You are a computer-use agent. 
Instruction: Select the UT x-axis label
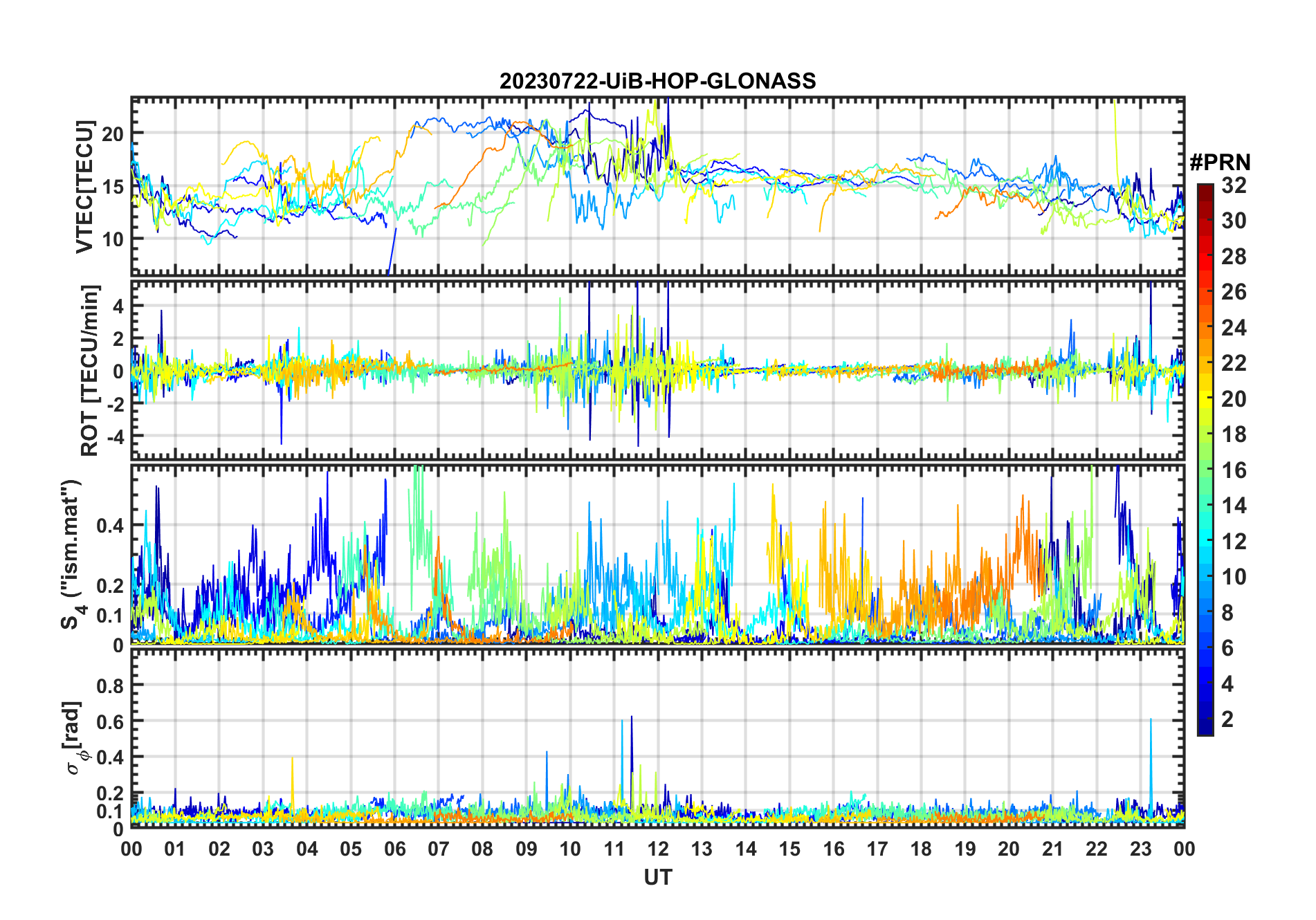point(658,877)
